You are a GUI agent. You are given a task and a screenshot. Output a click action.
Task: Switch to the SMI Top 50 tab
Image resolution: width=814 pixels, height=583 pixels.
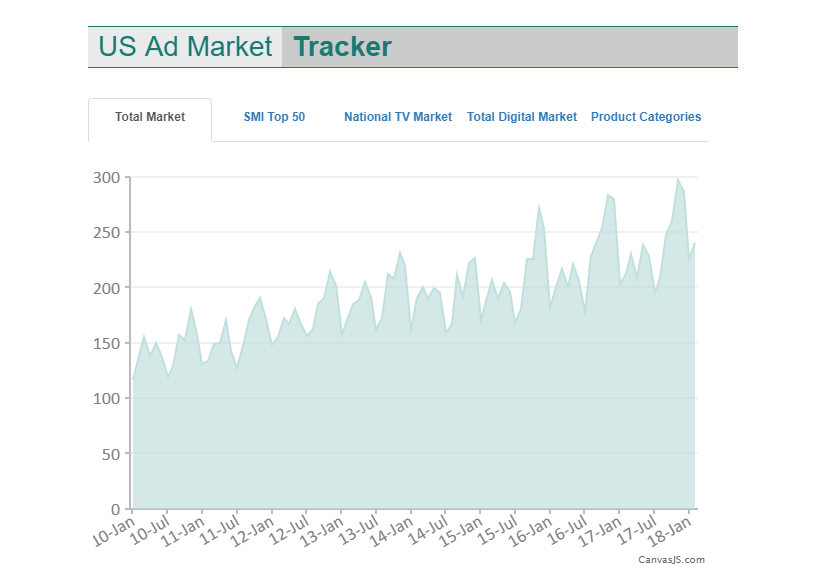point(274,117)
